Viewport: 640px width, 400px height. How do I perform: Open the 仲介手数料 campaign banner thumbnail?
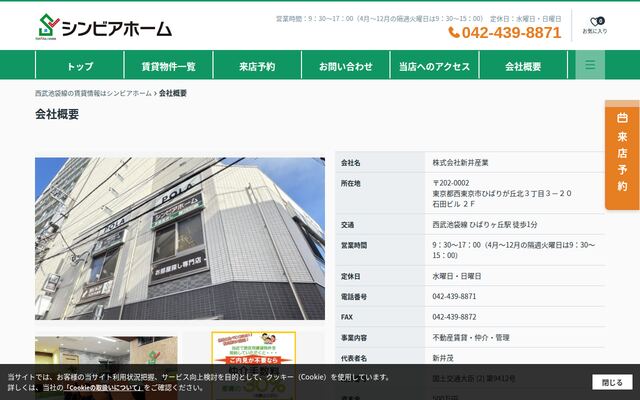pyautogui.click(x=253, y=366)
